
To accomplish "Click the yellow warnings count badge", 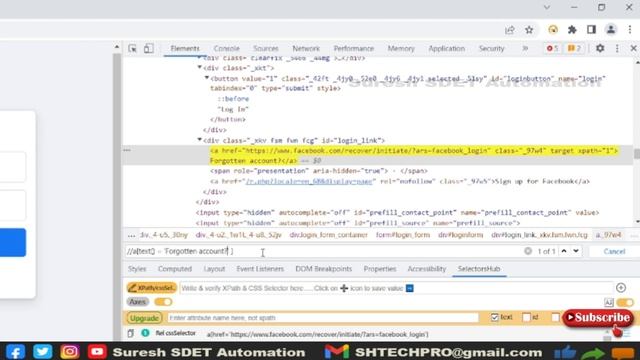I will tap(574, 48).
